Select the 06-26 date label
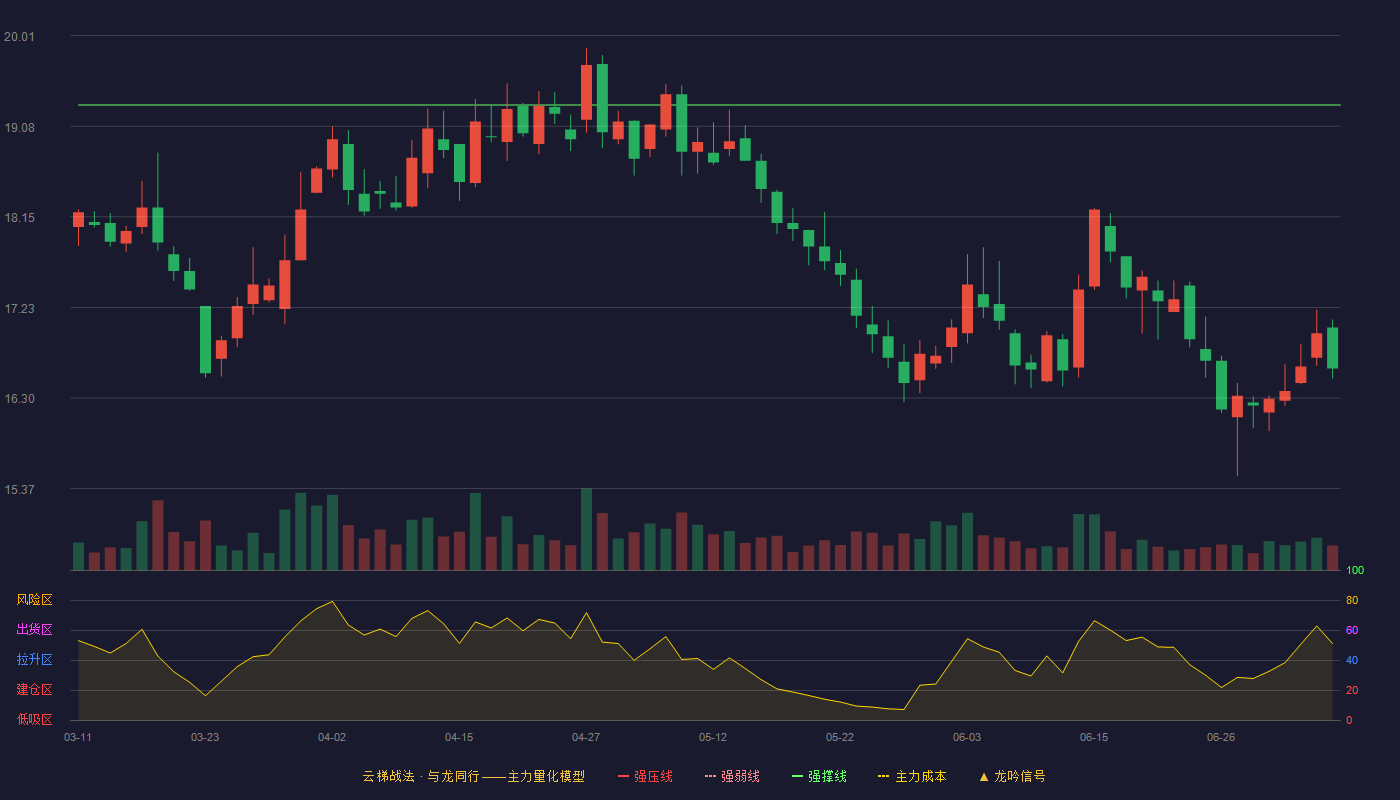Screen dimensions: 1400x800 tap(1221, 737)
